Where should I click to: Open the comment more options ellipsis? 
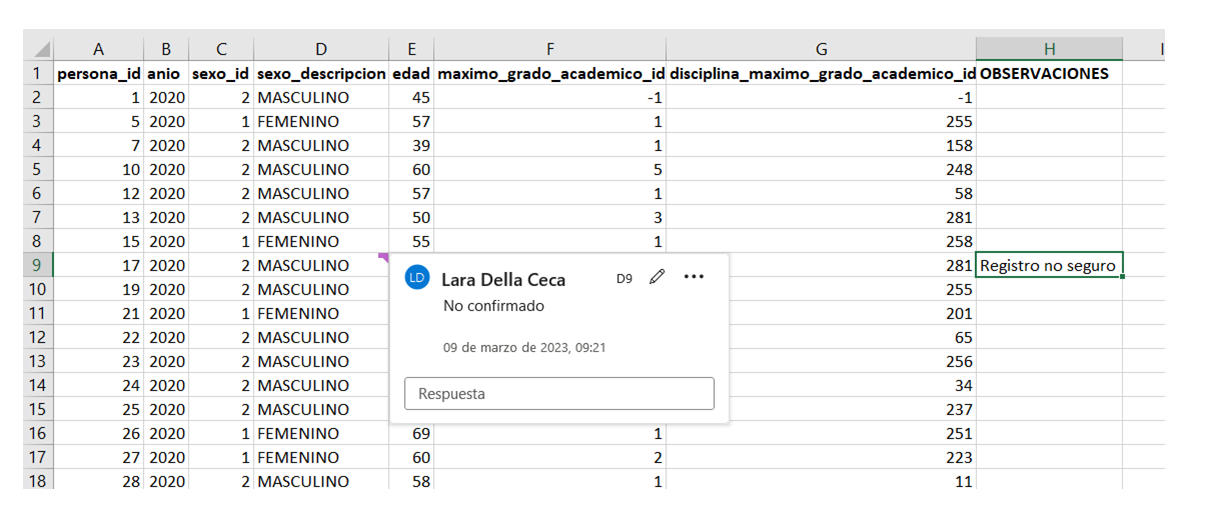click(693, 277)
